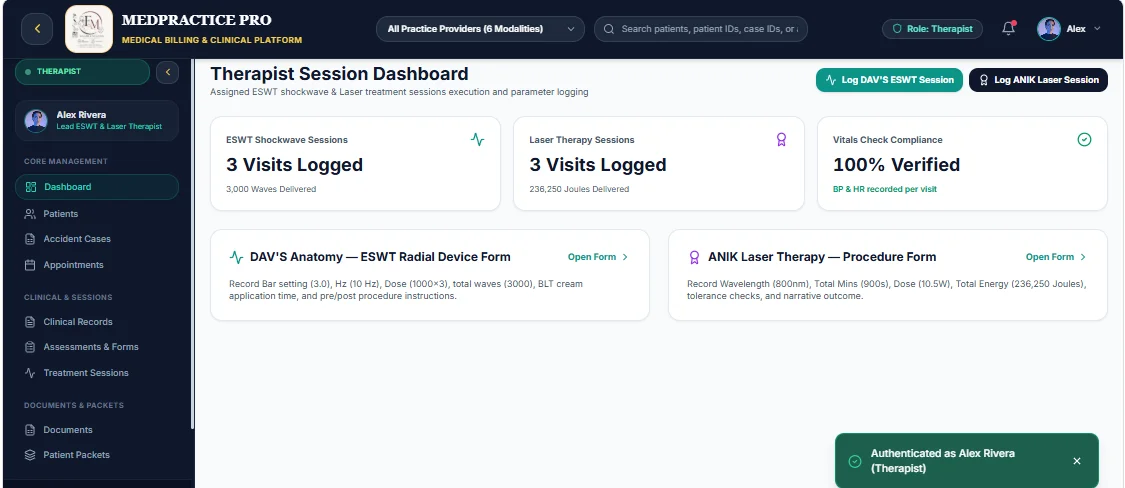Click pulse icon beside DAV'S Anatomy heading
The image size is (1125, 488).
(x=236, y=257)
